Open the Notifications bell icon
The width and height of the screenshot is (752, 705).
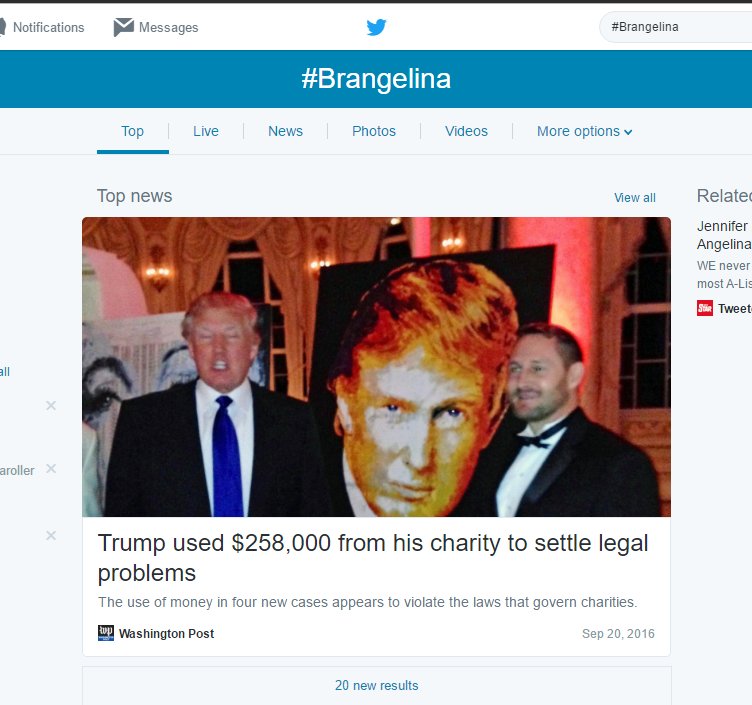[2, 27]
